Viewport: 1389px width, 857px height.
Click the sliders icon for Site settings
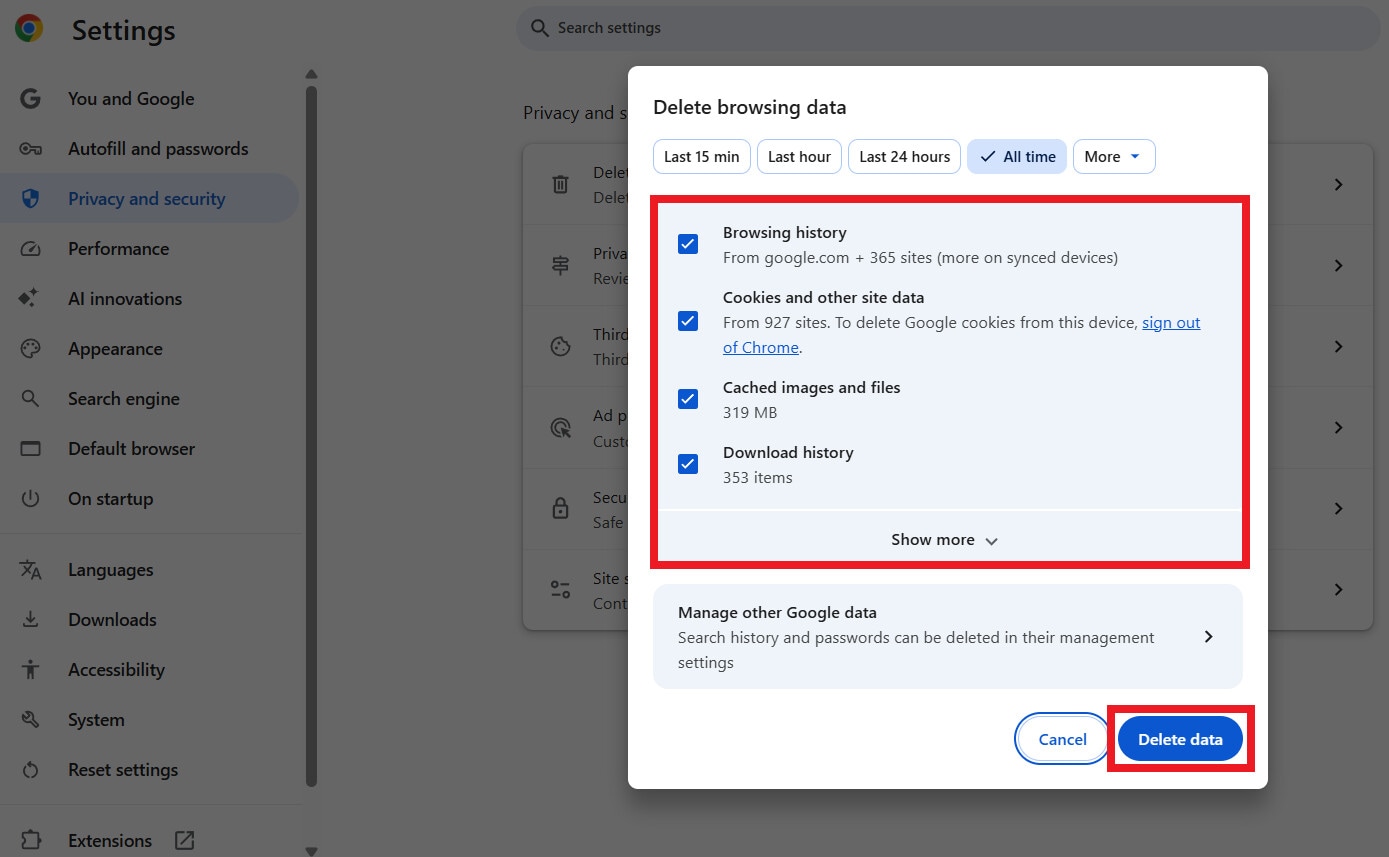click(560, 589)
